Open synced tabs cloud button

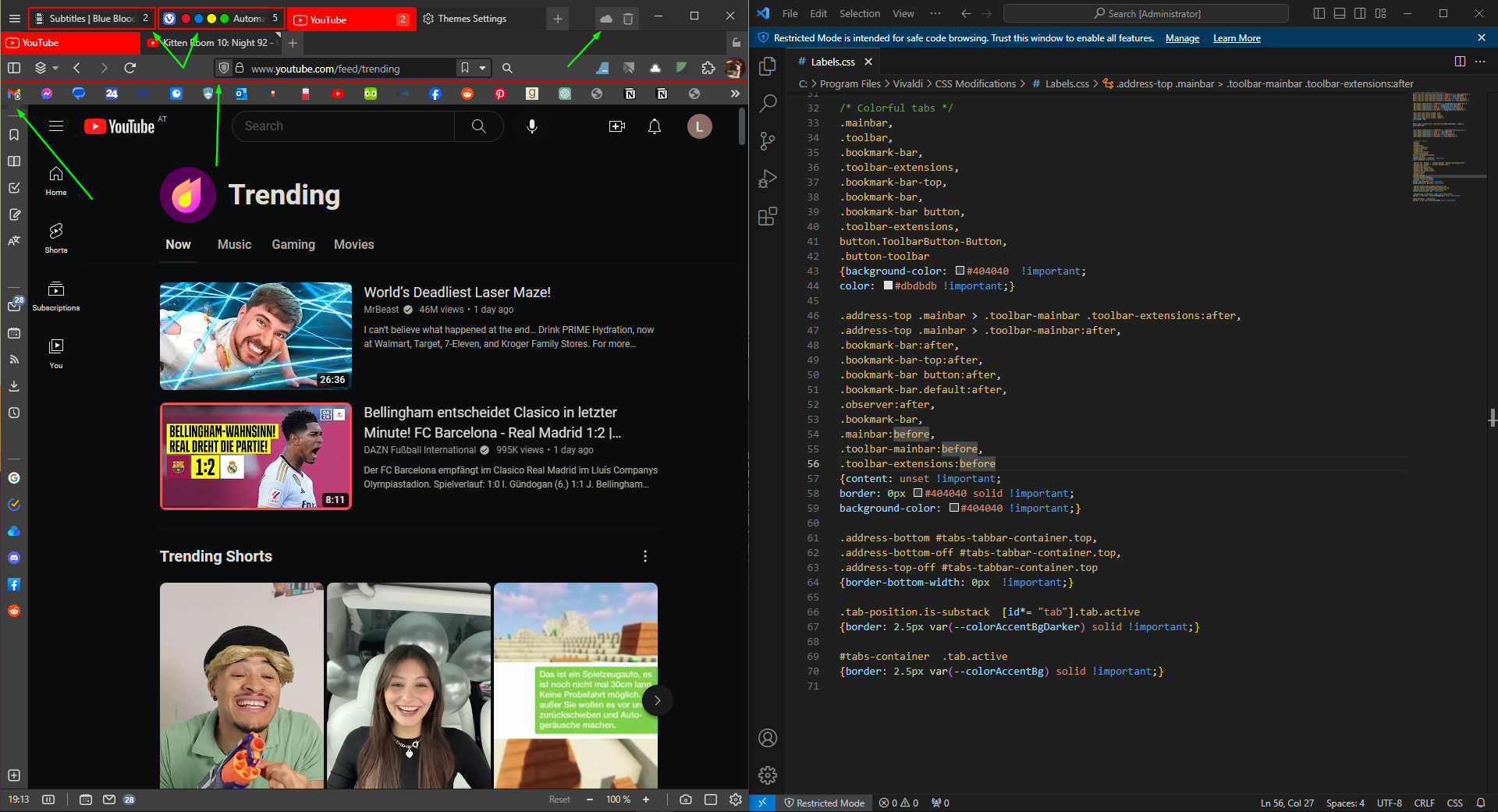click(x=606, y=18)
